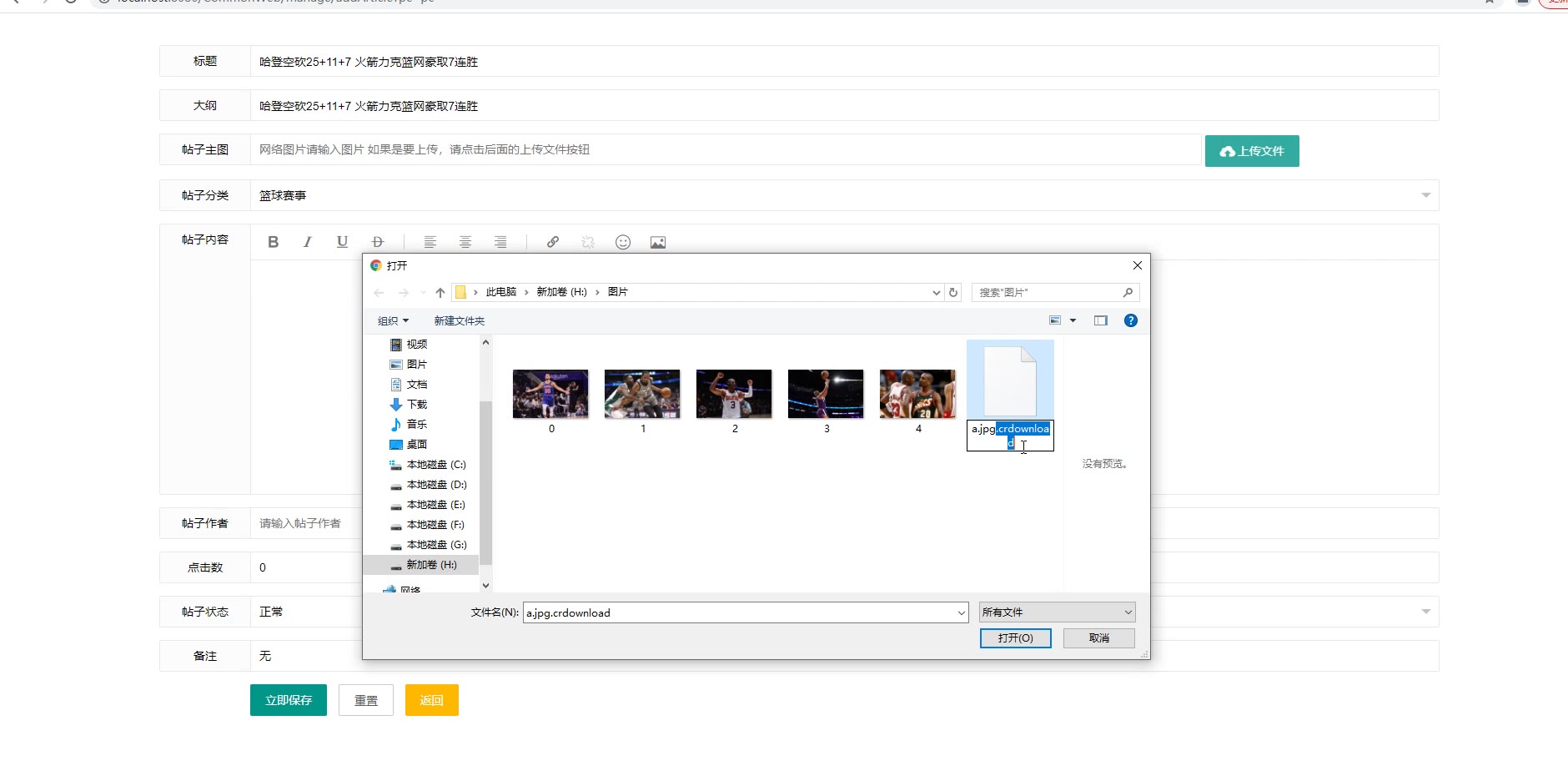The width and height of the screenshot is (1568, 771).
Task: Click 立即保存 to save post
Action: click(x=289, y=700)
